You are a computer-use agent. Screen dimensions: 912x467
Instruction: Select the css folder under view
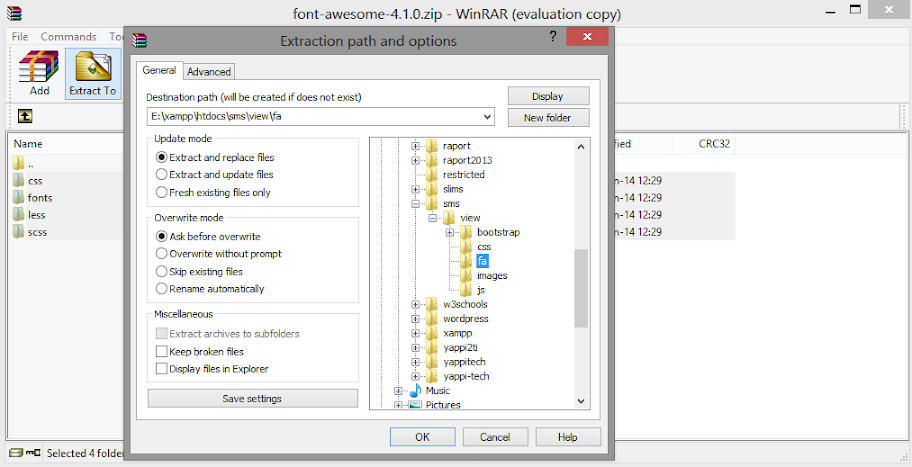484,247
